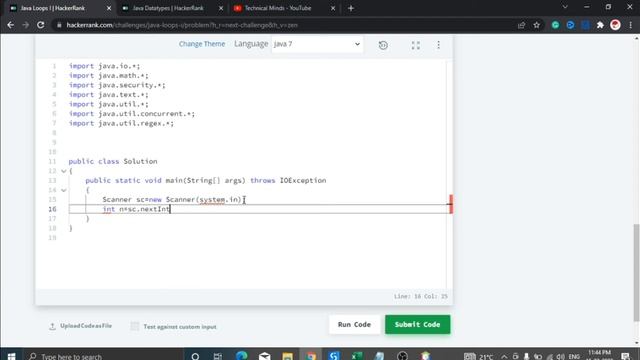The height and width of the screenshot is (360, 640).
Task: Open the green Grammarly extension icon
Action: click(555, 25)
